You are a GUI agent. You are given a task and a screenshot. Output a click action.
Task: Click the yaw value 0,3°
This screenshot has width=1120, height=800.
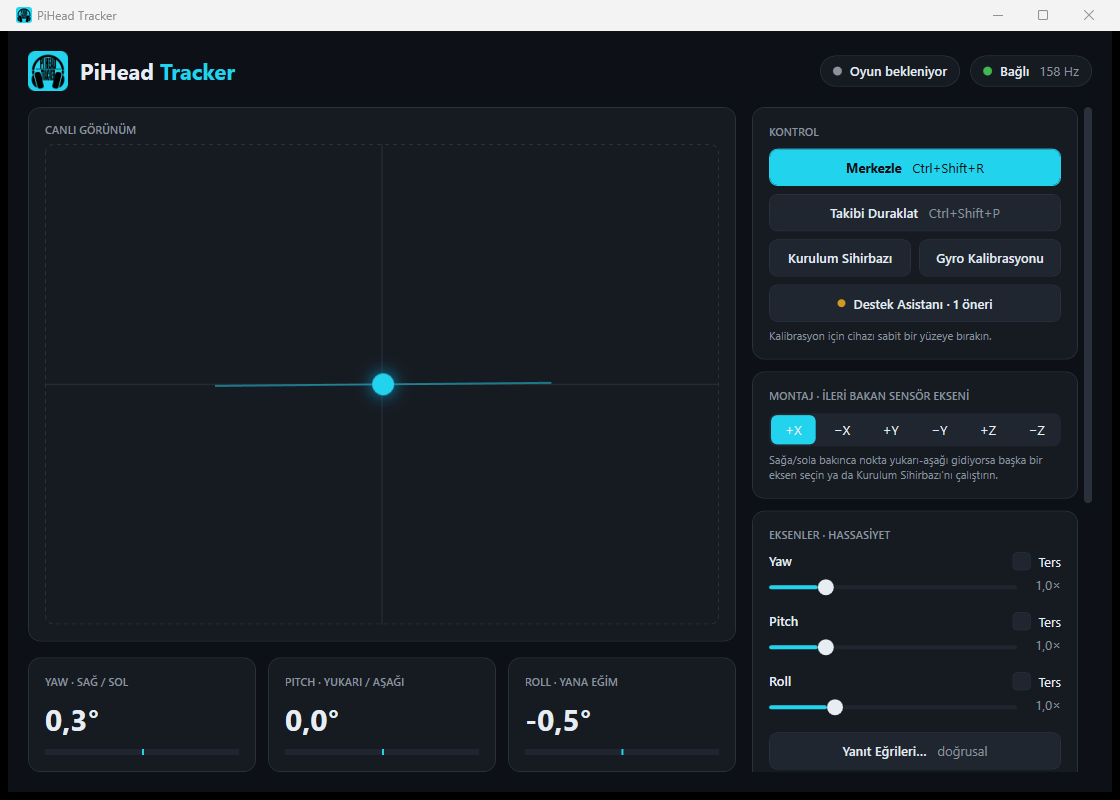pyautogui.click(x=71, y=721)
